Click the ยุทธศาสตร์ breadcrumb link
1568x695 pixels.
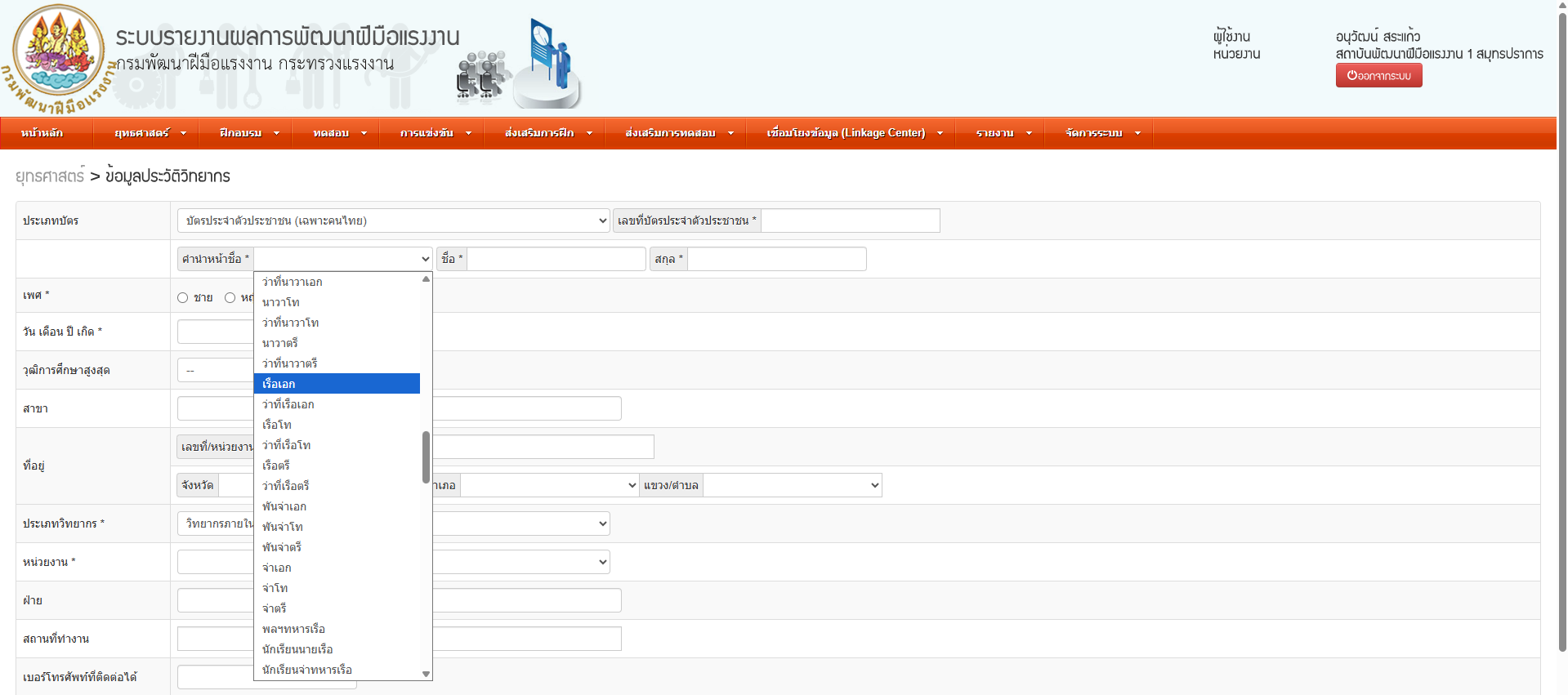pyautogui.click(x=50, y=176)
